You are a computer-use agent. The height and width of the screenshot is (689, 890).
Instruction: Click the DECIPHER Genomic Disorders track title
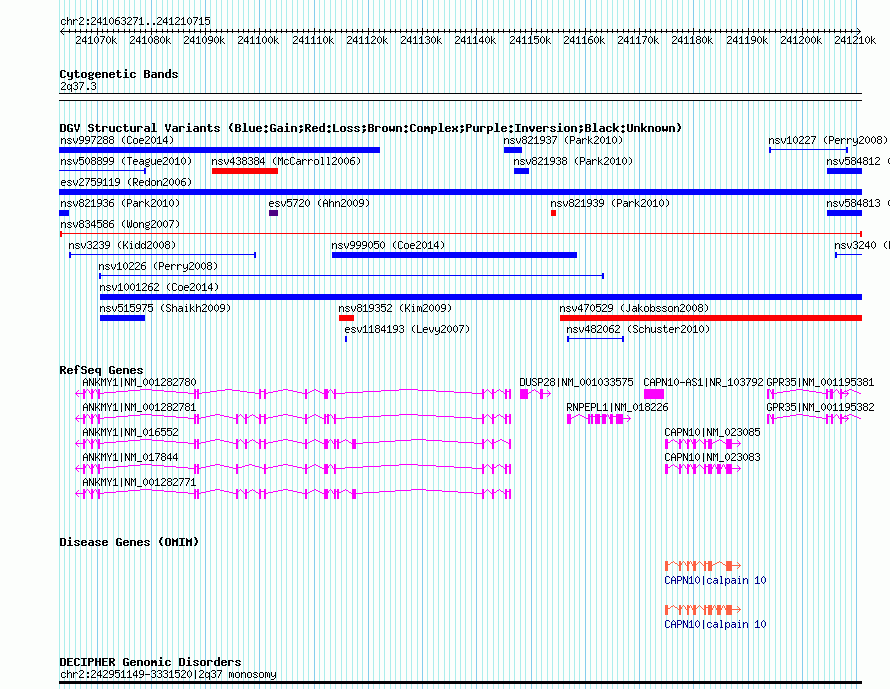[150, 662]
